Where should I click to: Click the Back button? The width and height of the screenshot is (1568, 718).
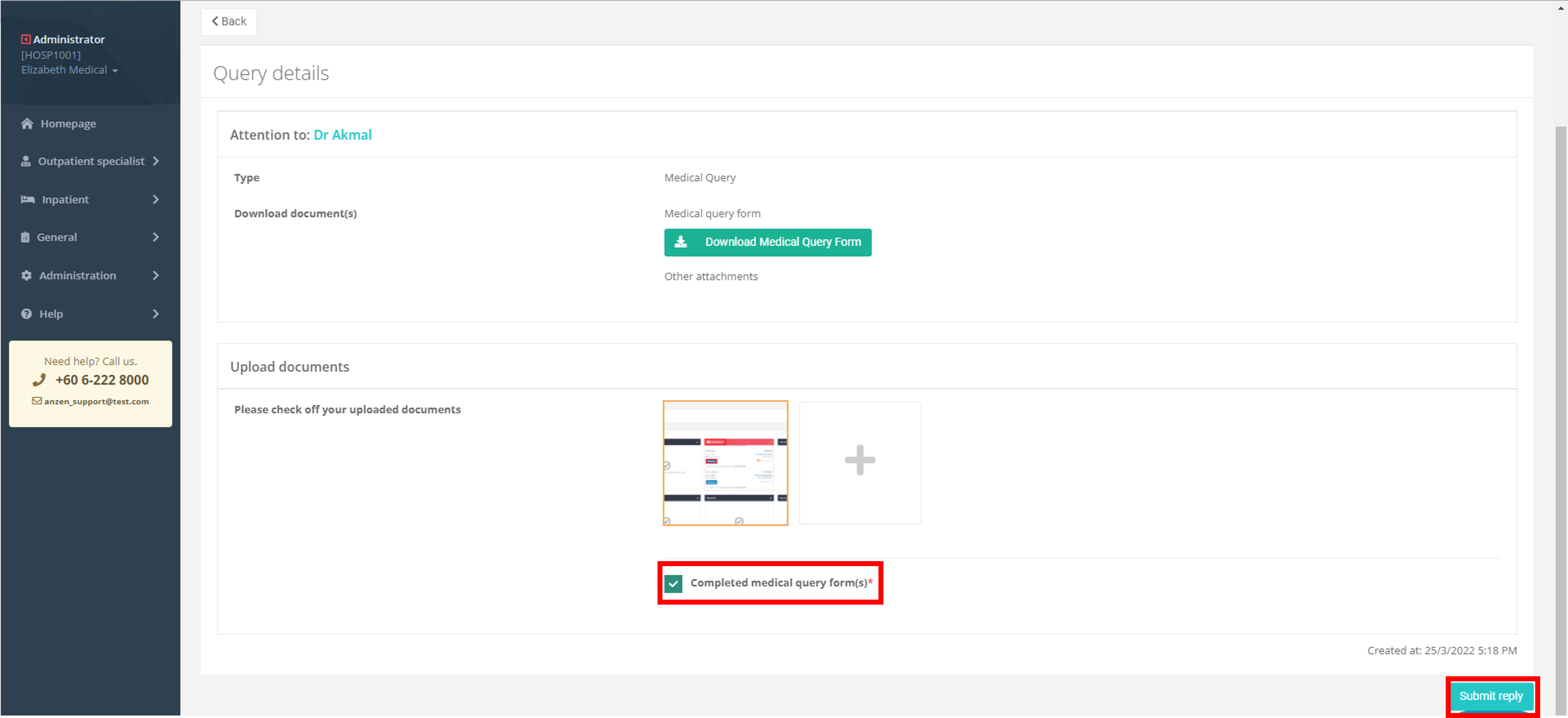pyautogui.click(x=229, y=22)
